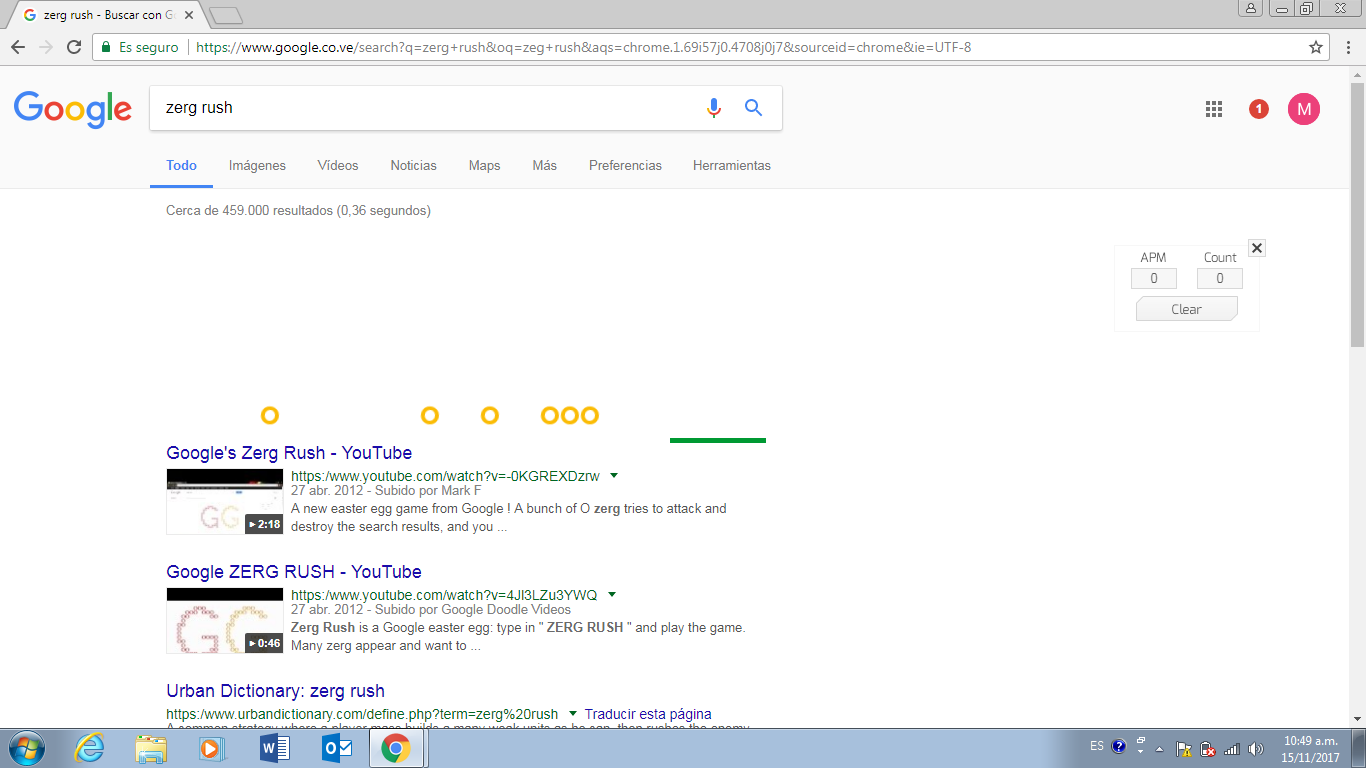This screenshot has height=768, width=1366.
Task: Click the blue magnifier search icon
Action: click(754, 108)
